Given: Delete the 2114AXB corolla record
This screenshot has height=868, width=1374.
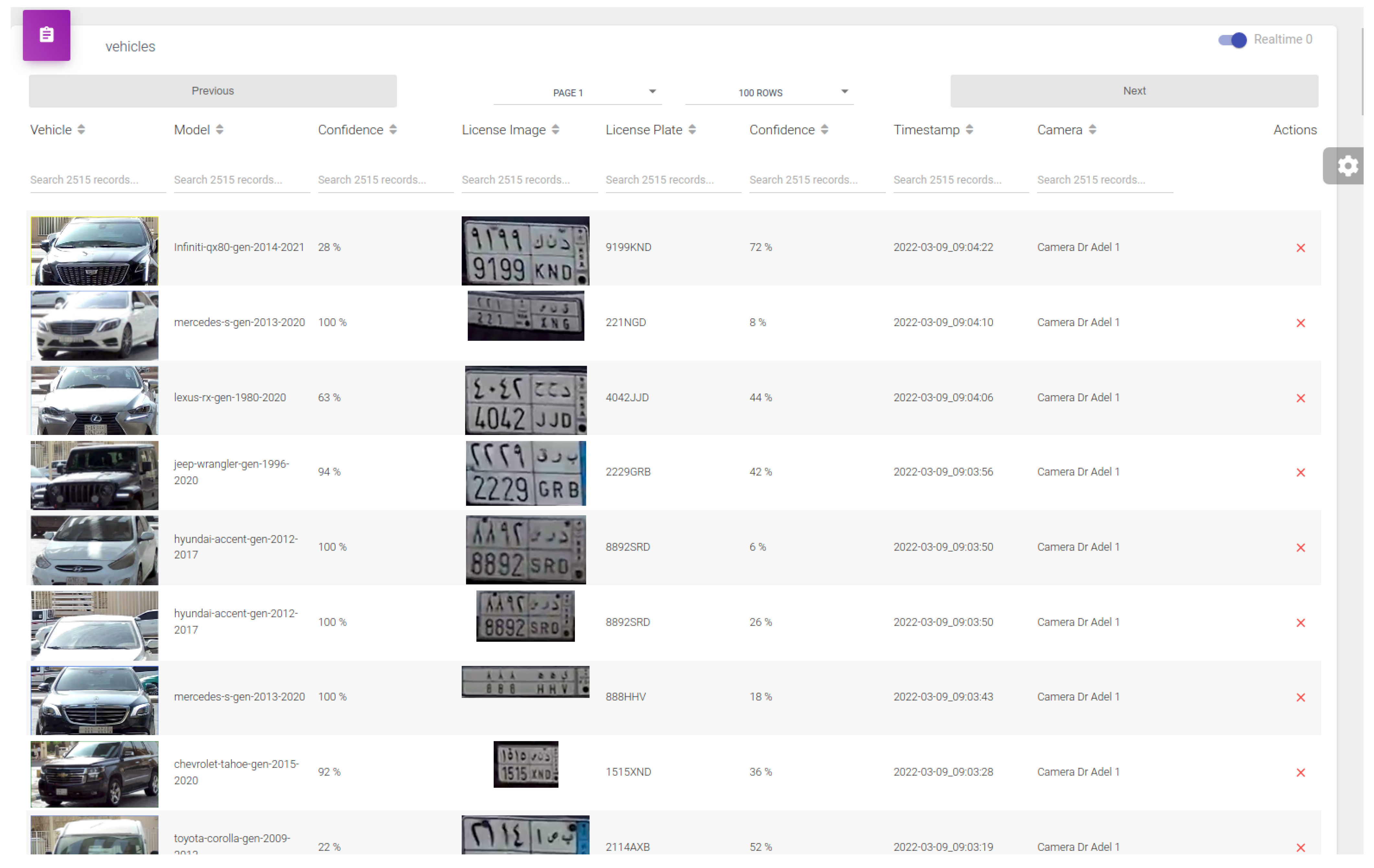Looking at the screenshot, I should 1300,848.
